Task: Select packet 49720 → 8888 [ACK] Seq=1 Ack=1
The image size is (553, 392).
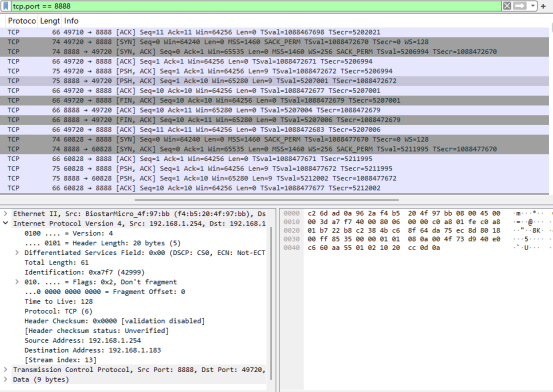Action: point(274,61)
